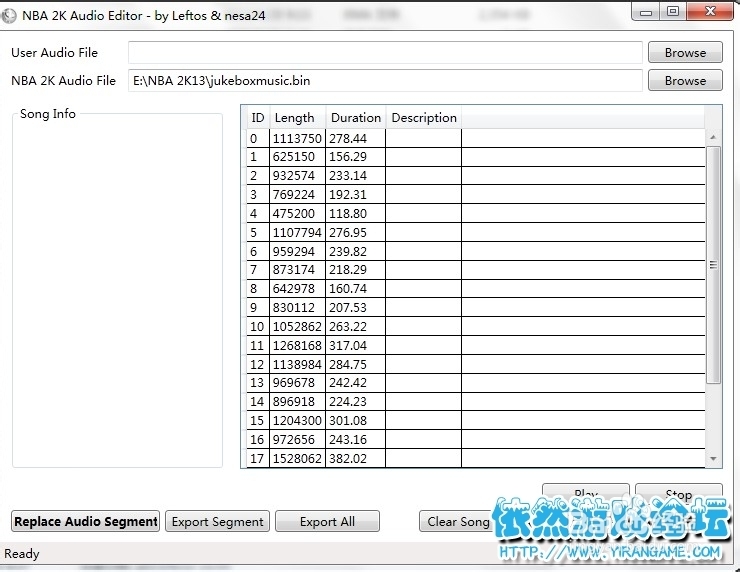Screen dimensions: 740x572
Task: Sort by the Duration column header
Action: 355,118
